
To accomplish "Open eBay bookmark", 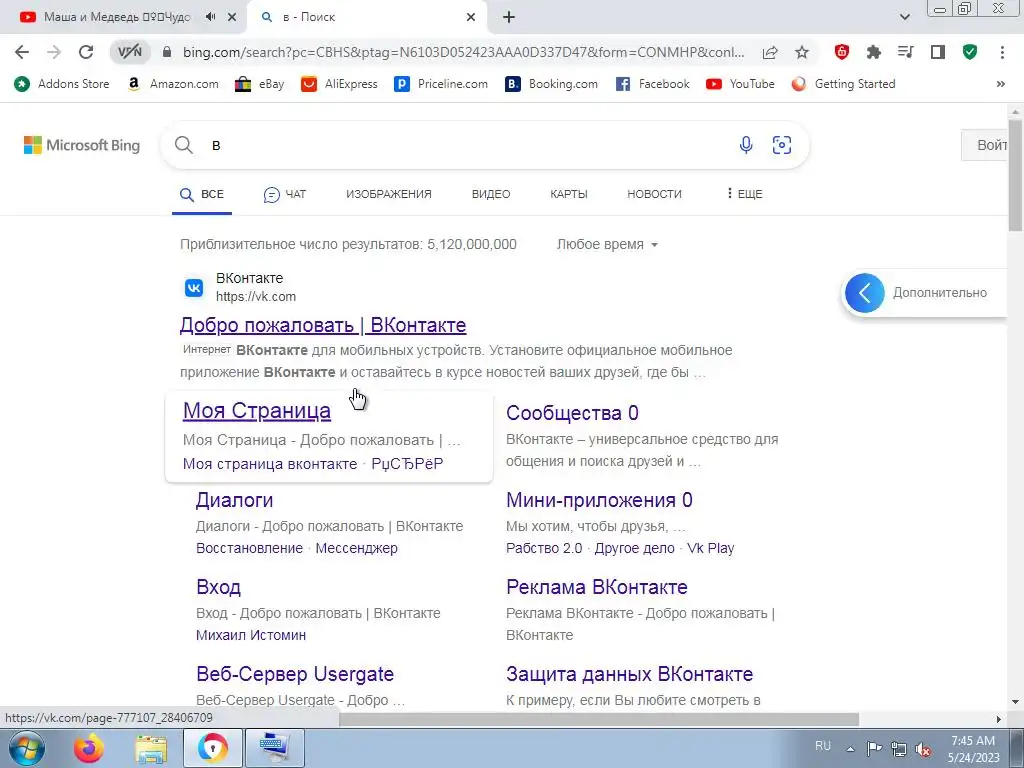I will tap(259, 84).
